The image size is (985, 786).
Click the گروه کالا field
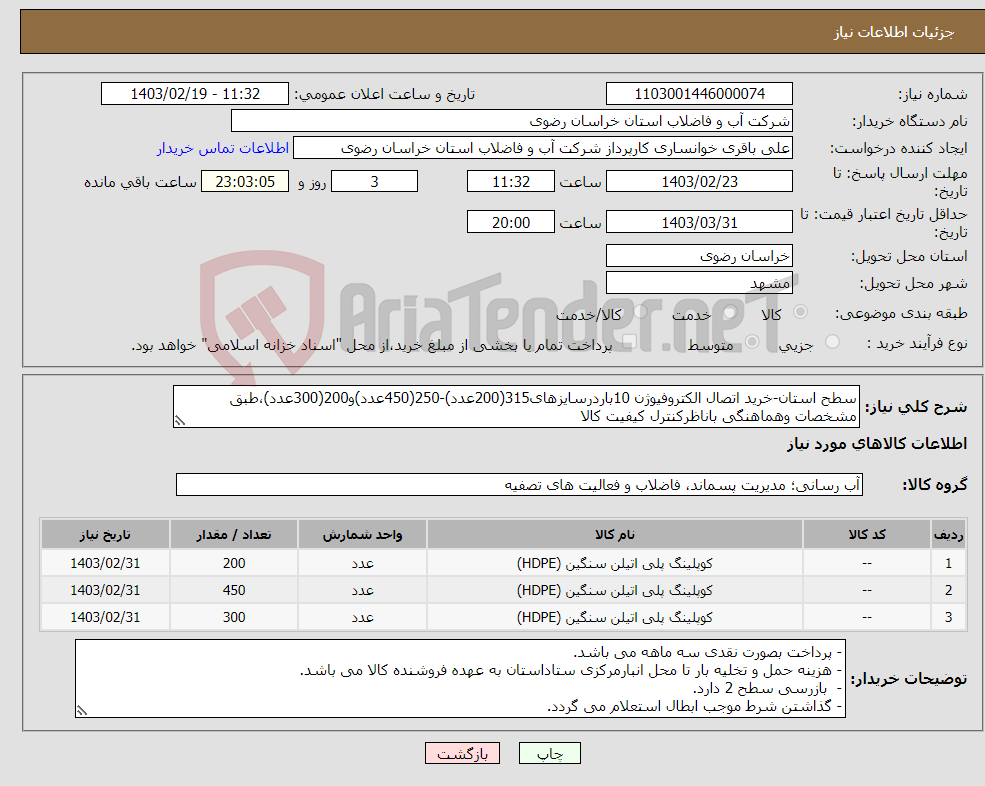click(x=520, y=485)
